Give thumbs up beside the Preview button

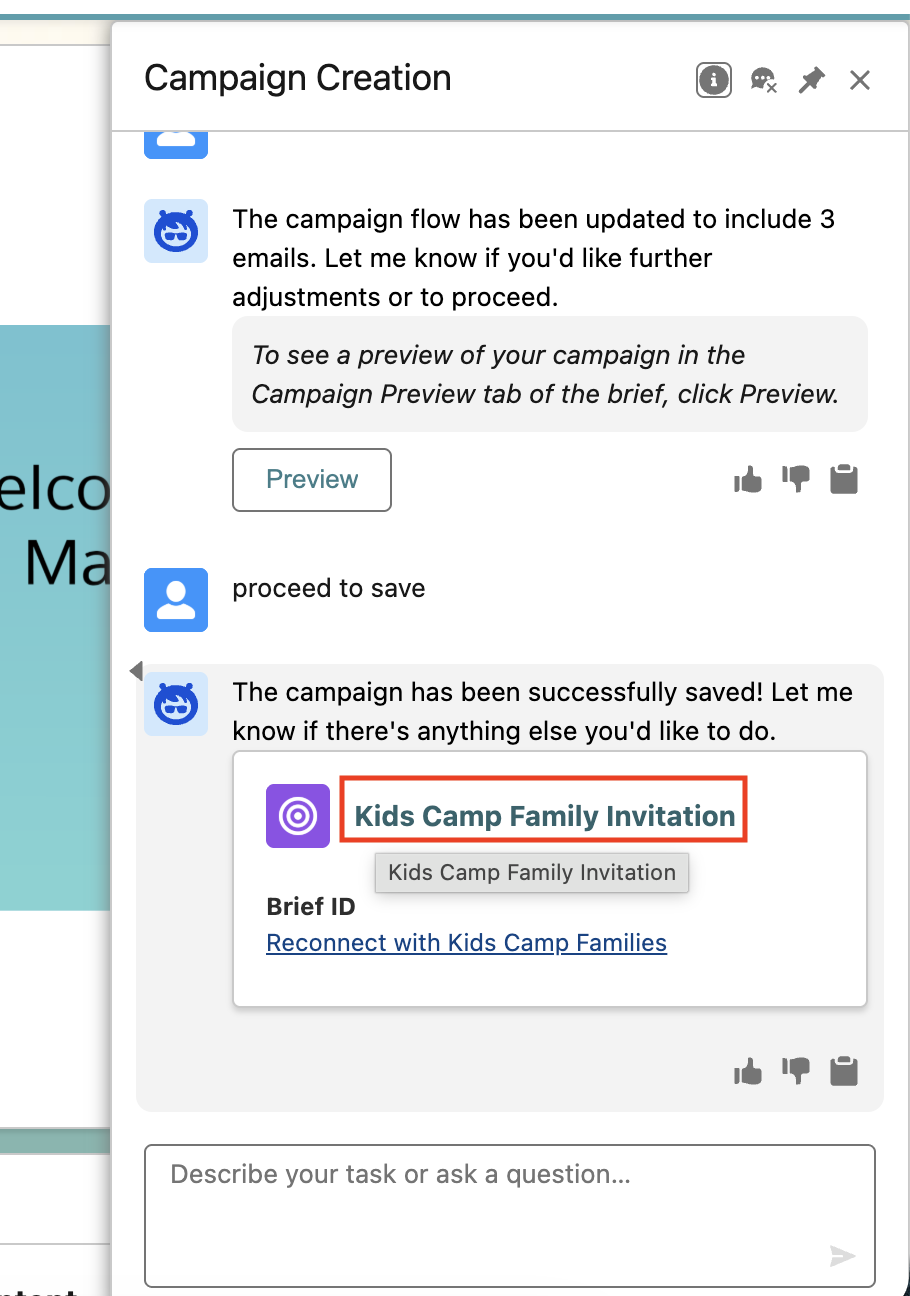point(748,481)
